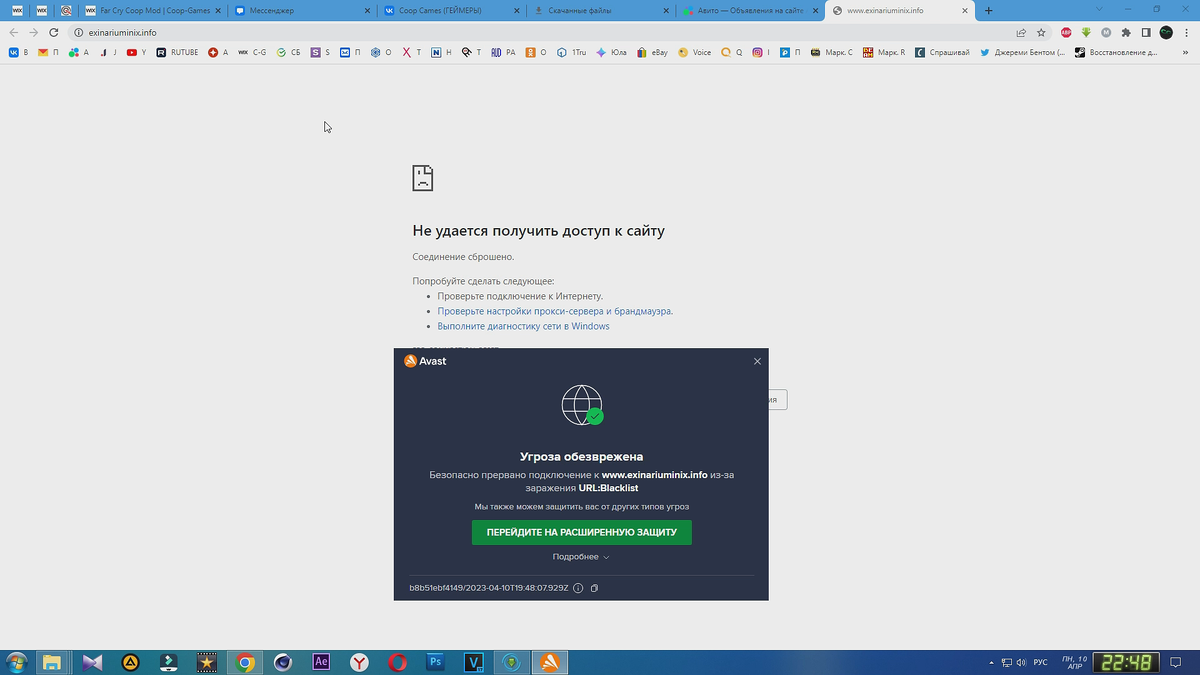The width and height of the screenshot is (1200, 675).
Task: Click the info icon next to threat ID
Action: (578, 588)
